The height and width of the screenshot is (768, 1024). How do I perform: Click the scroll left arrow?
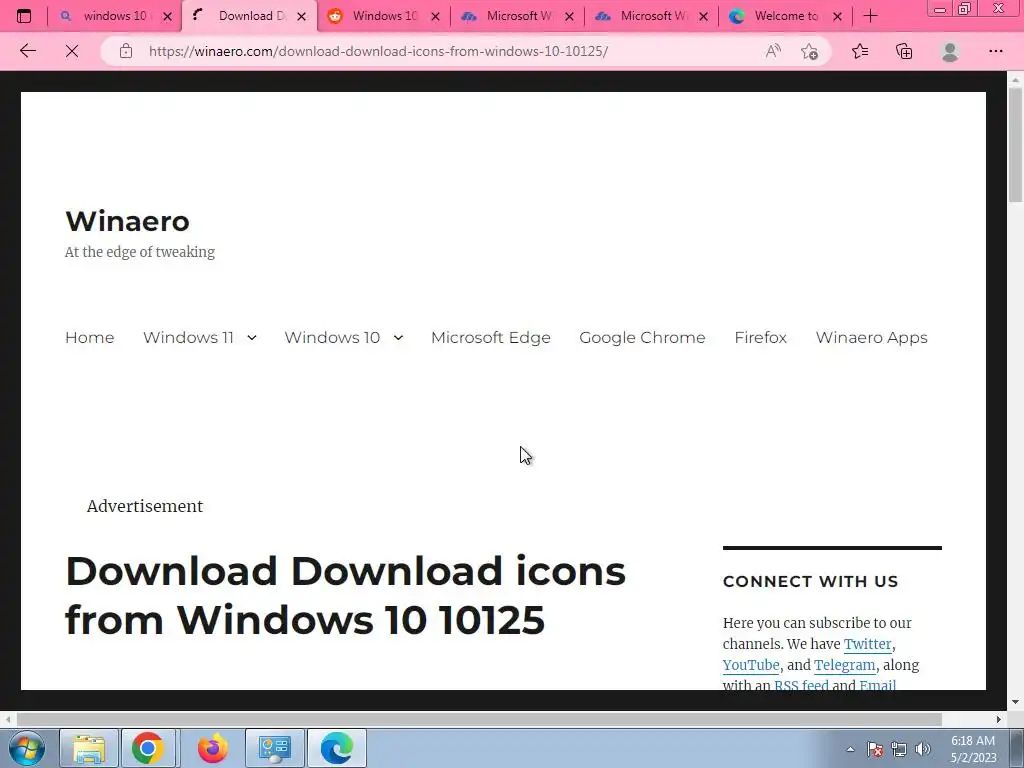[x=8, y=719]
